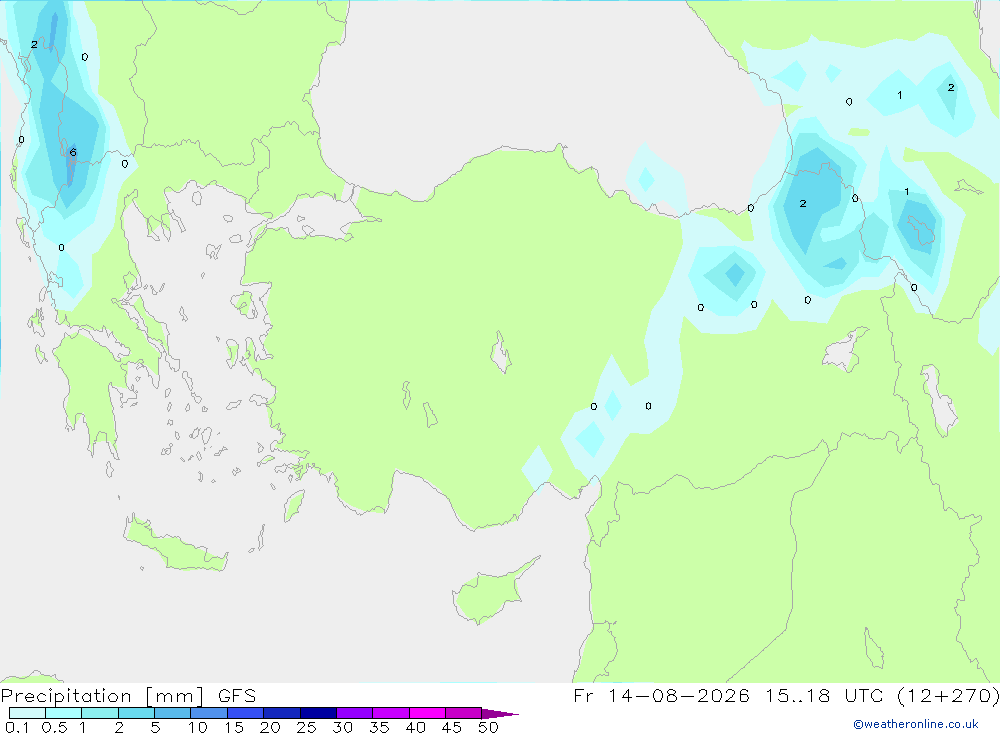The height and width of the screenshot is (733, 1000).
Task: Click the '35' legend scale label
Action: click(379, 727)
